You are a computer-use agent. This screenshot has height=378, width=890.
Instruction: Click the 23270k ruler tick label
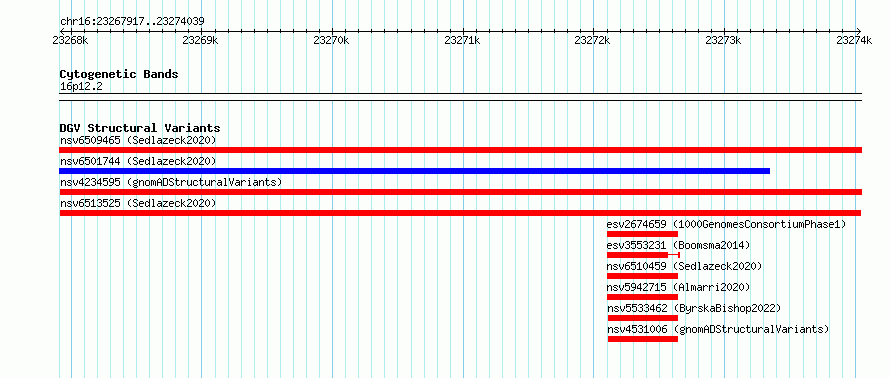click(x=331, y=40)
